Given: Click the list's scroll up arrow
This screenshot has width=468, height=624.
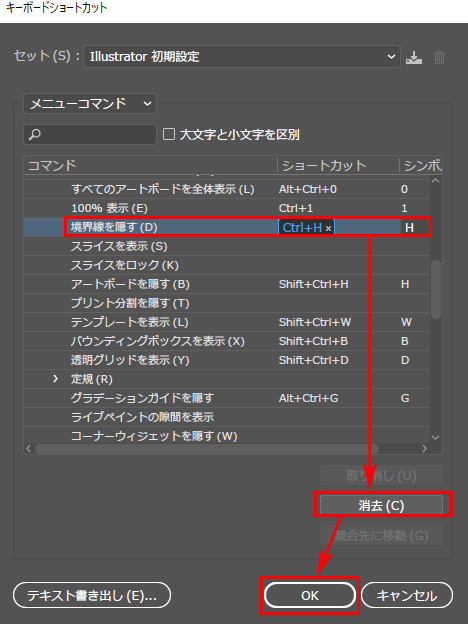Looking at the screenshot, I should point(435,181).
